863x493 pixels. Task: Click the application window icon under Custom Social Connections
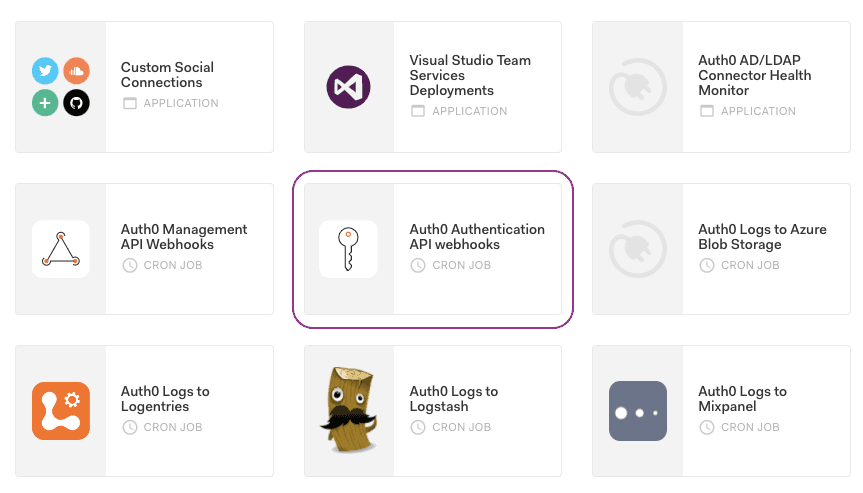[x=130, y=103]
